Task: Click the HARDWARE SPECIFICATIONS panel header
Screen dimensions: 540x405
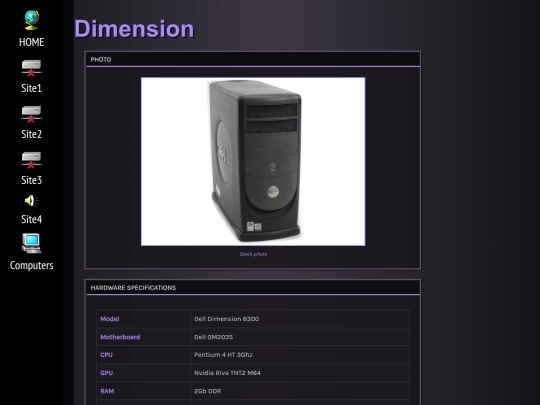Action: pos(253,288)
